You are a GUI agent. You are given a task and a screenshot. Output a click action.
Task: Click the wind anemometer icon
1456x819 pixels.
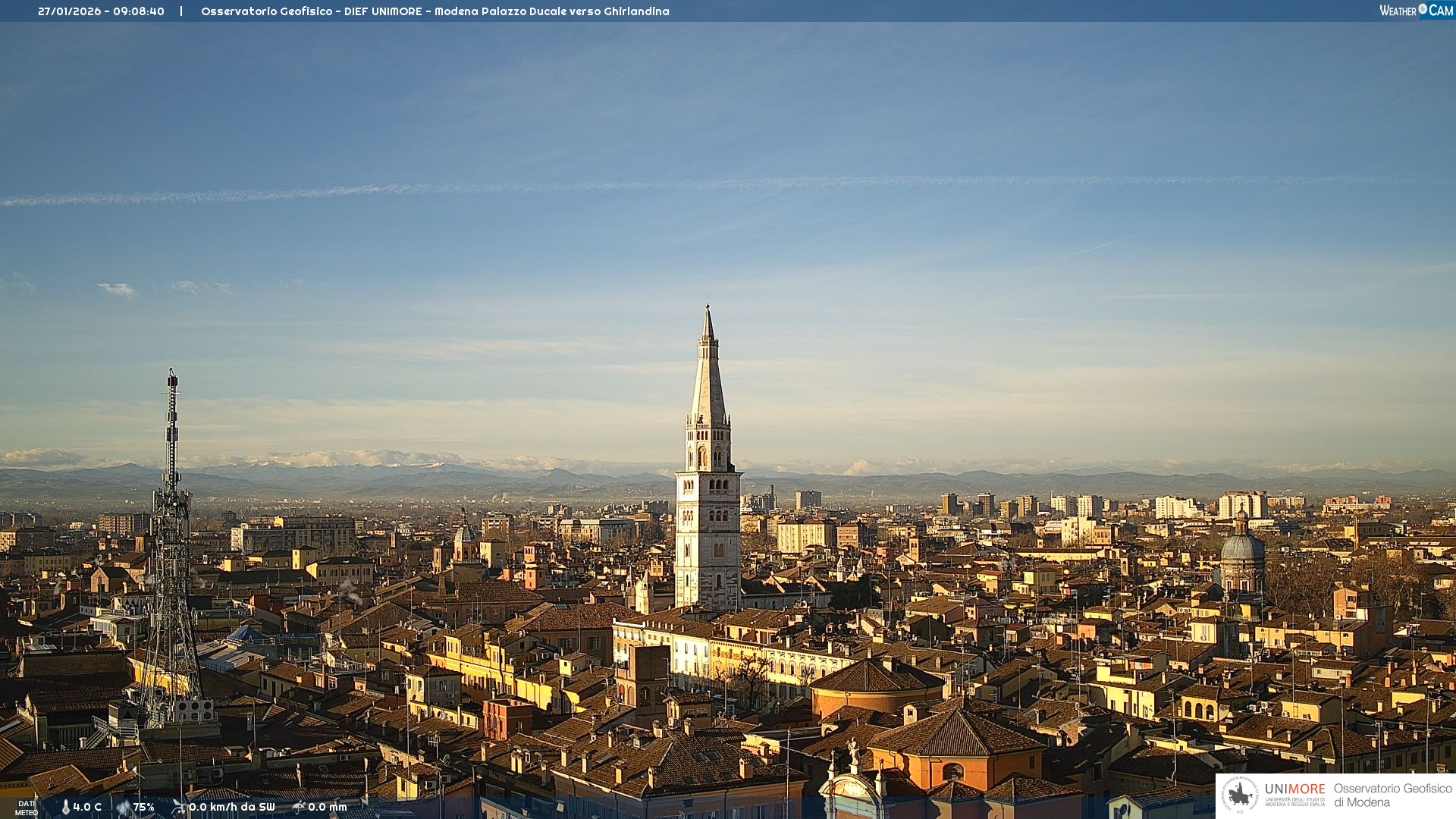point(179,807)
